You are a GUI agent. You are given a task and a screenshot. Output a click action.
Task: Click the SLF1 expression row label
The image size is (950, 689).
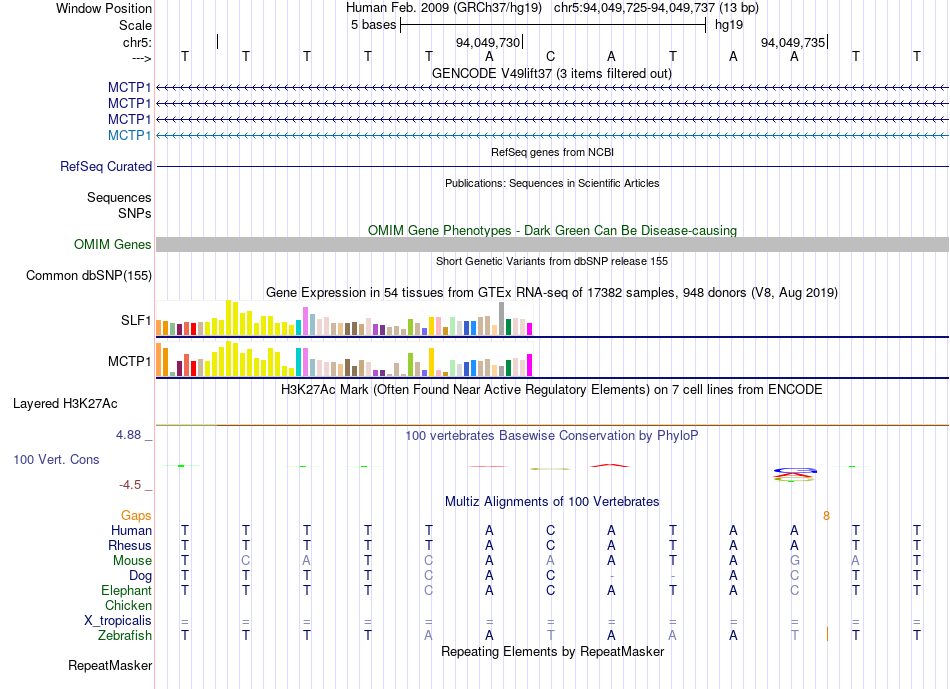[136, 320]
